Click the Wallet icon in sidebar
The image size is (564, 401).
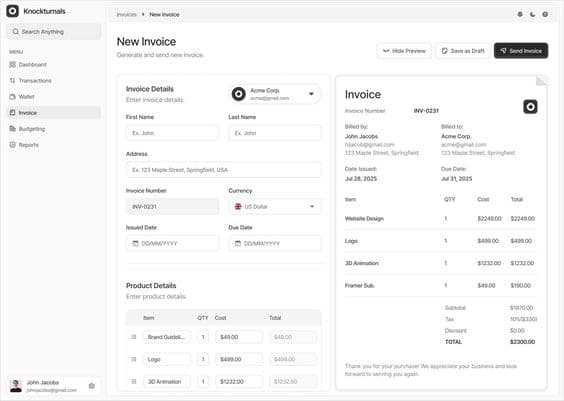point(13,97)
